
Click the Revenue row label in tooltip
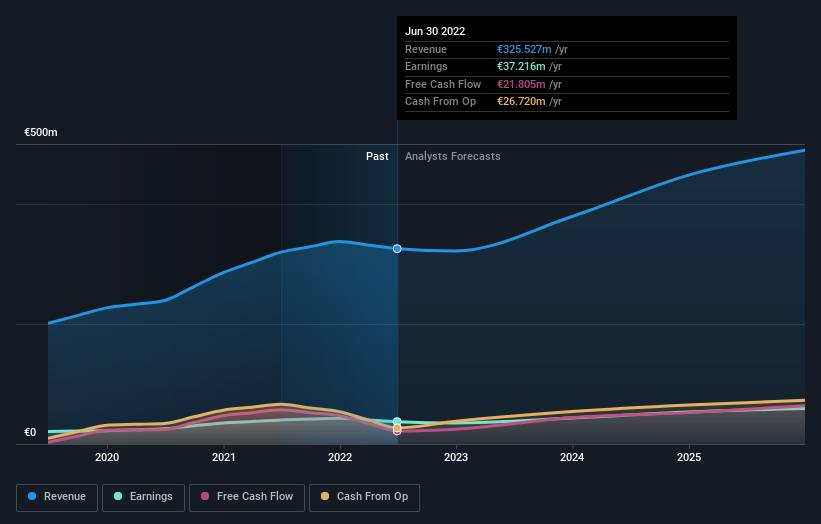click(426, 49)
